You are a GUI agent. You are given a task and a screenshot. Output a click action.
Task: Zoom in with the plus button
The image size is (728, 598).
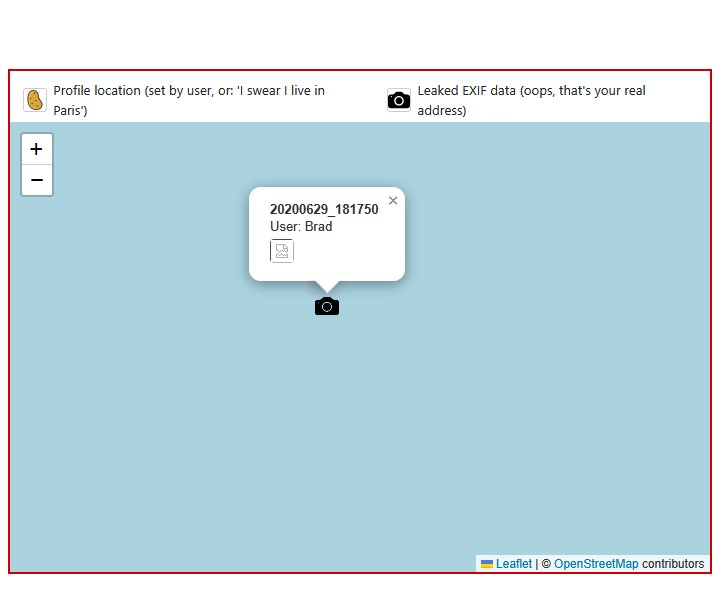pyautogui.click(x=37, y=149)
